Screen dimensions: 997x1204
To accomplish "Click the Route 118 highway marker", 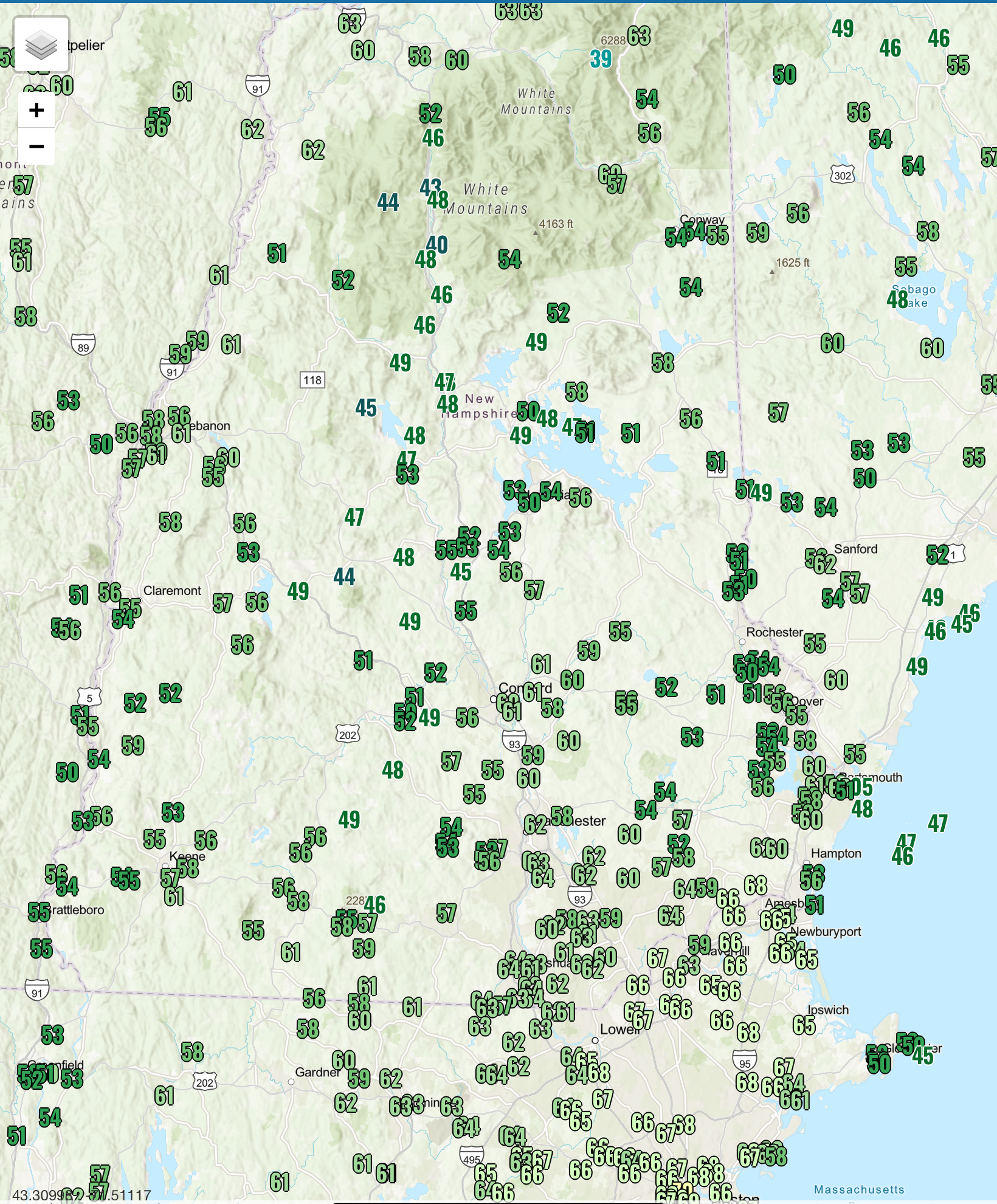I will [312, 380].
